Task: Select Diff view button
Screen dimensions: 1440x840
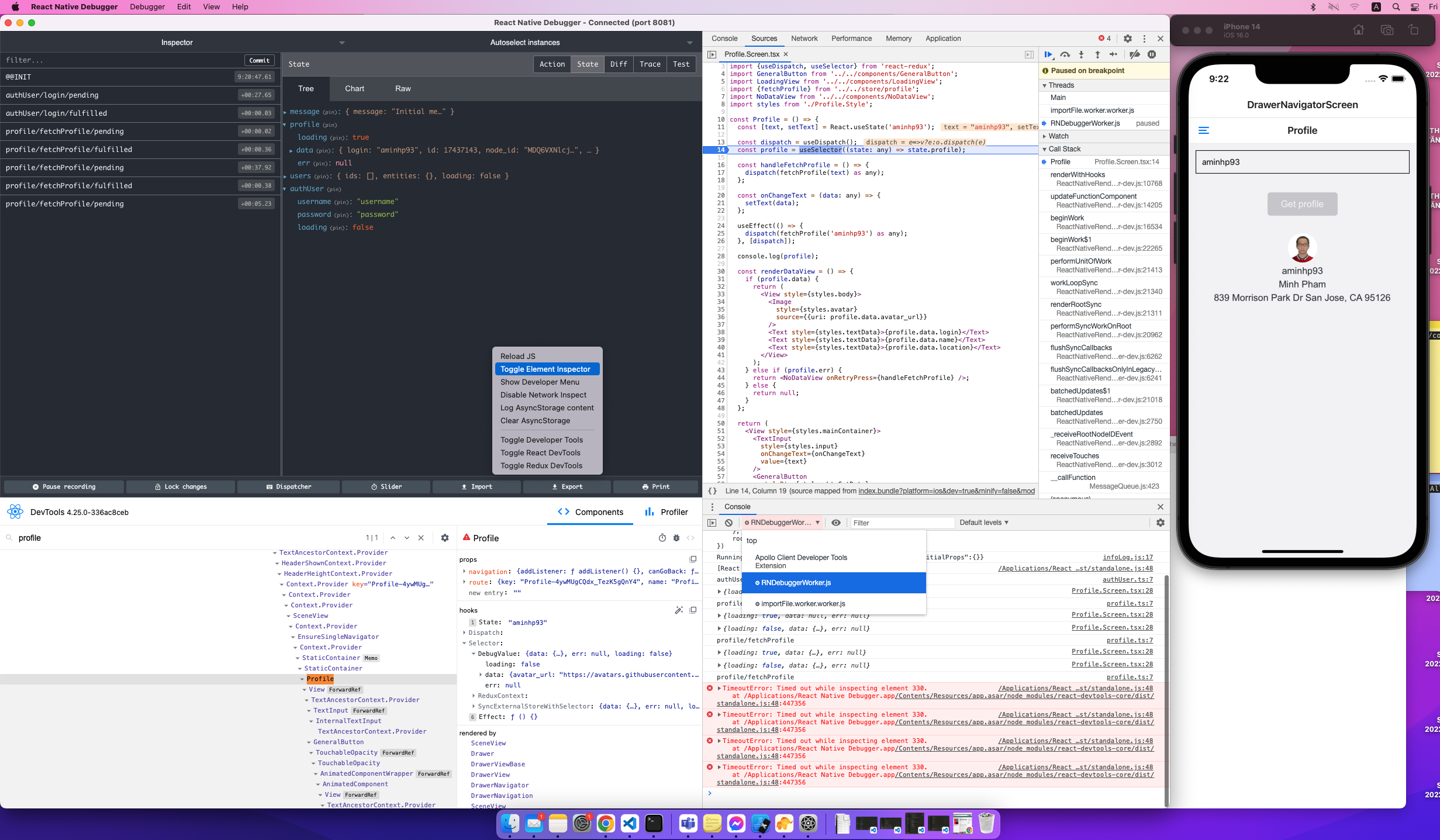Action: point(619,64)
